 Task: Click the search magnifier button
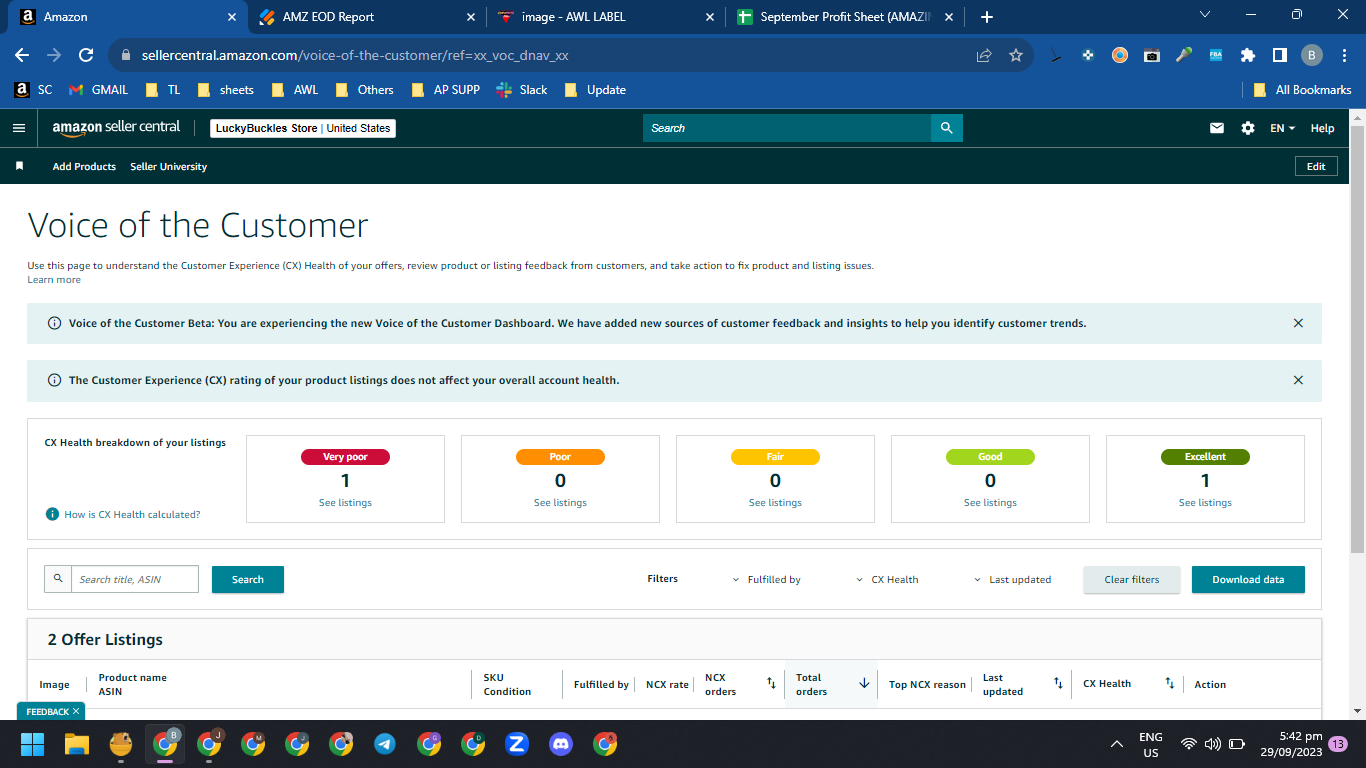947,128
